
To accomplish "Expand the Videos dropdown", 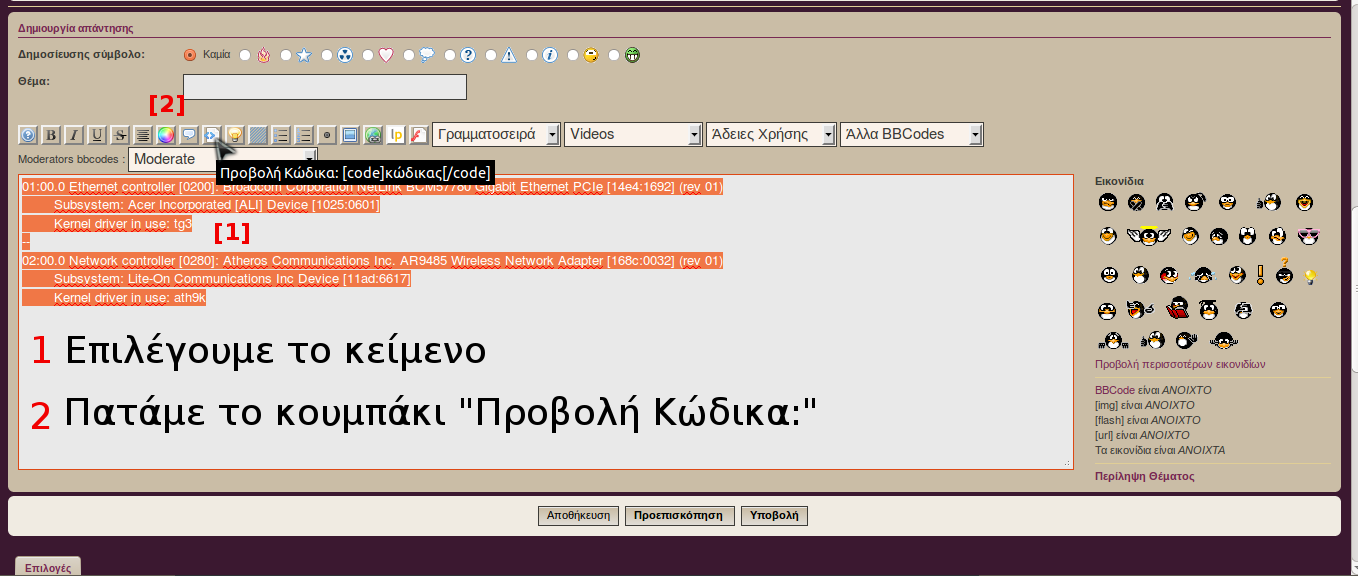I will tap(633, 134).
